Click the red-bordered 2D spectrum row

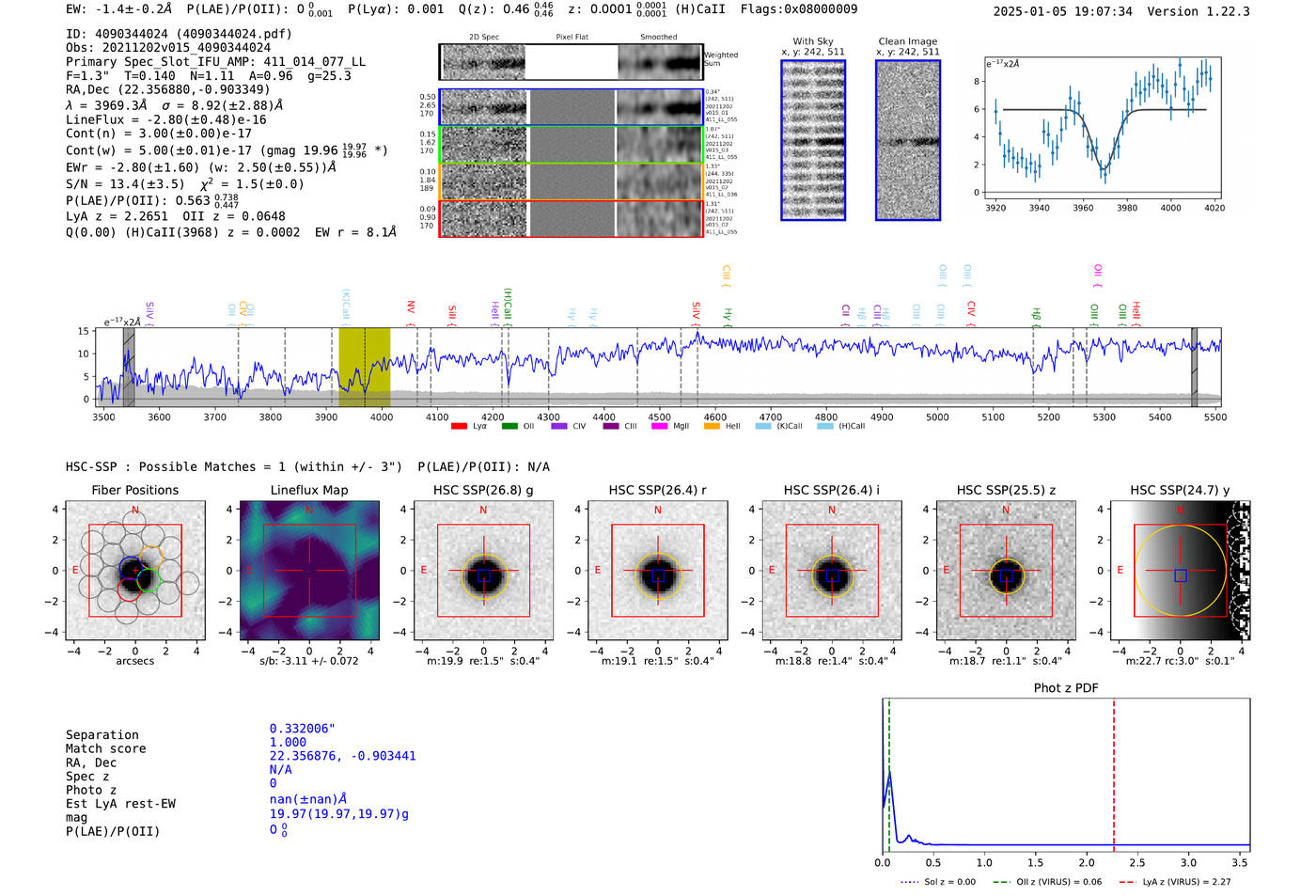click(571, 218)
